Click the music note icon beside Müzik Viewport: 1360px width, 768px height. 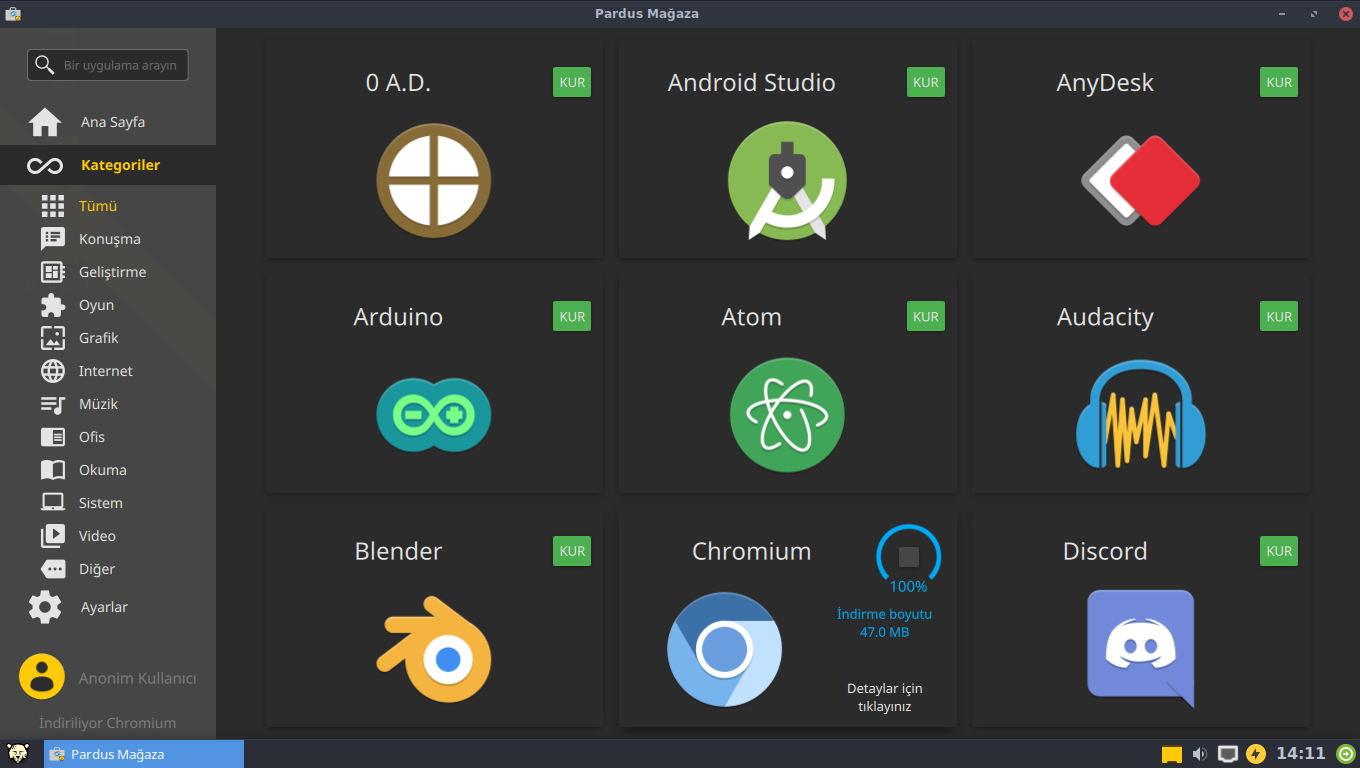(x=52, y=404)
